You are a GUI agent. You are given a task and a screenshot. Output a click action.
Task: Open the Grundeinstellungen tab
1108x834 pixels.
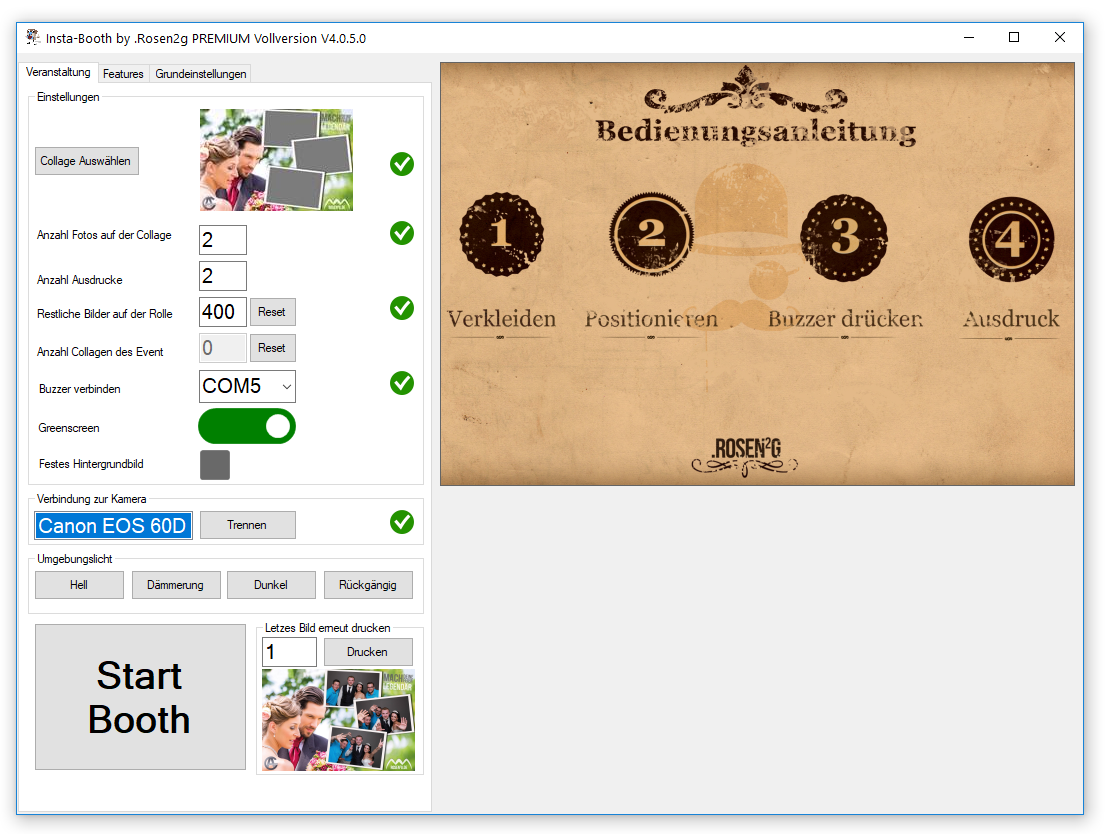tap(201, 74)
